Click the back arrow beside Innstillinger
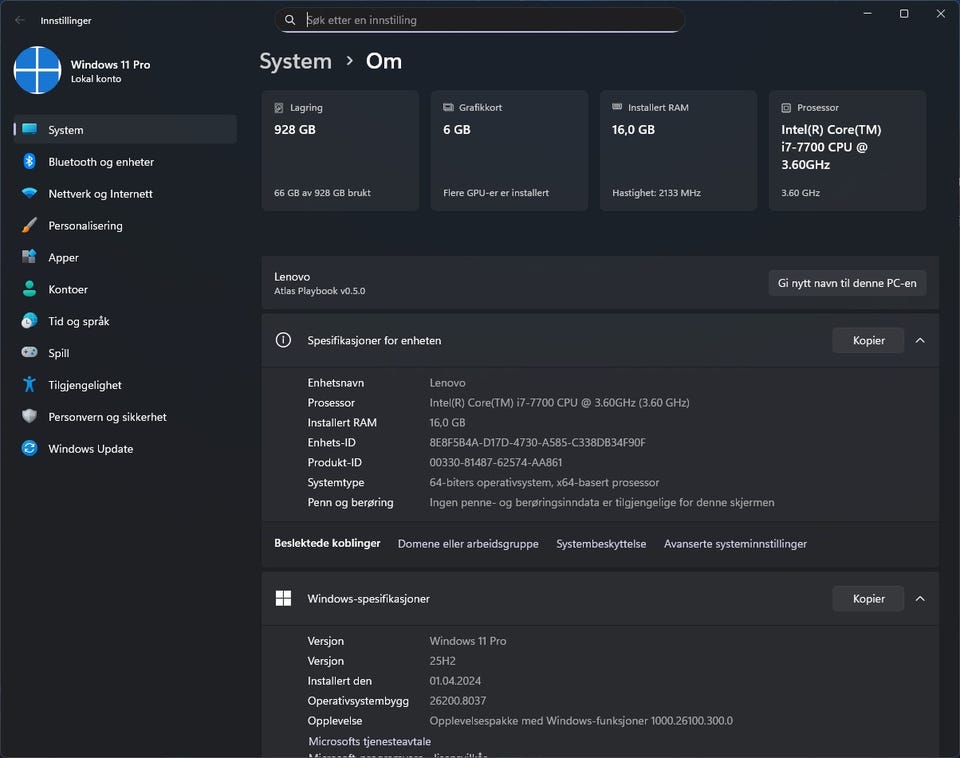960x758 pixels. point(20,20)
